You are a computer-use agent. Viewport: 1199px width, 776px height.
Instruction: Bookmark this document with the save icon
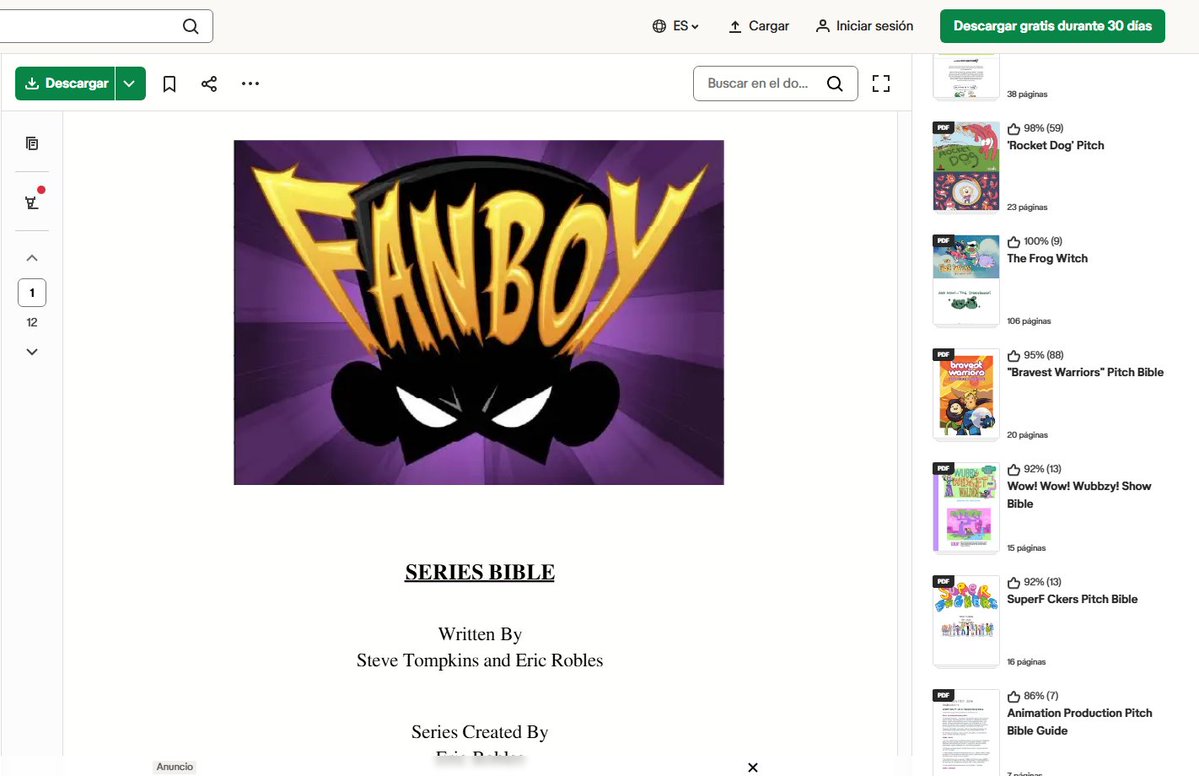tap(170, 83)
